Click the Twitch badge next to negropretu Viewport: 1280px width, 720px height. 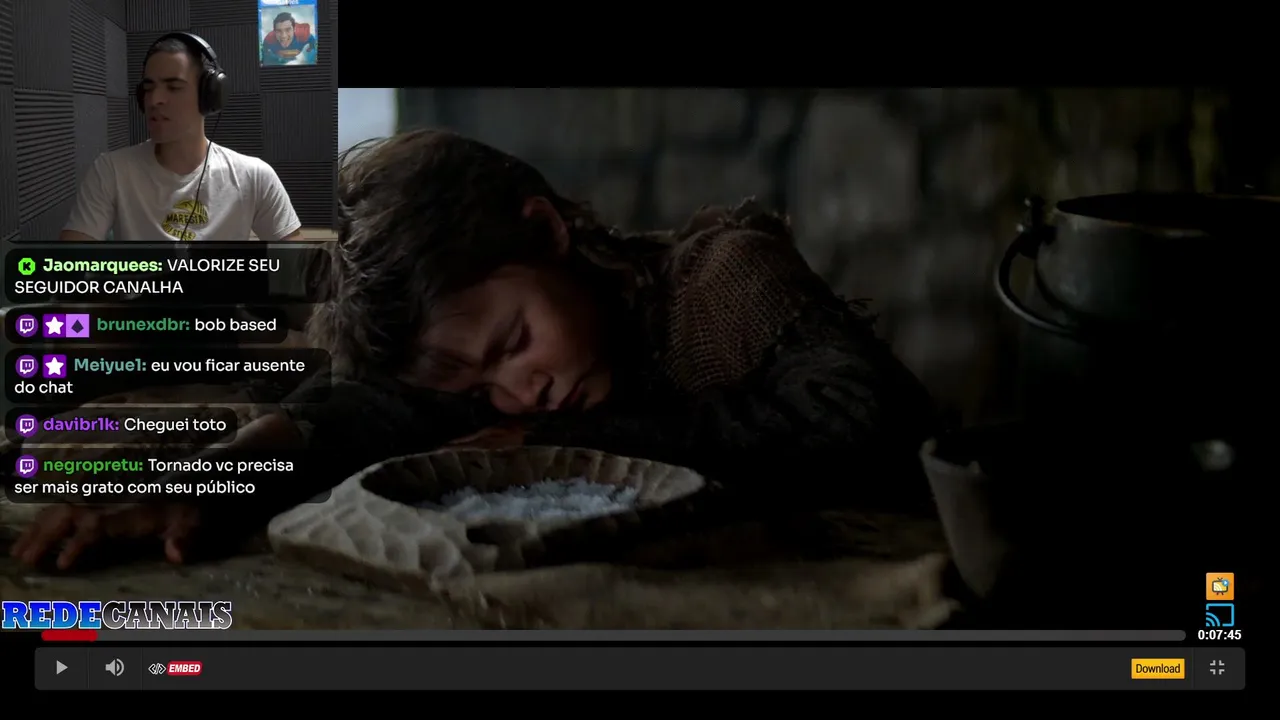click(27, 466)
